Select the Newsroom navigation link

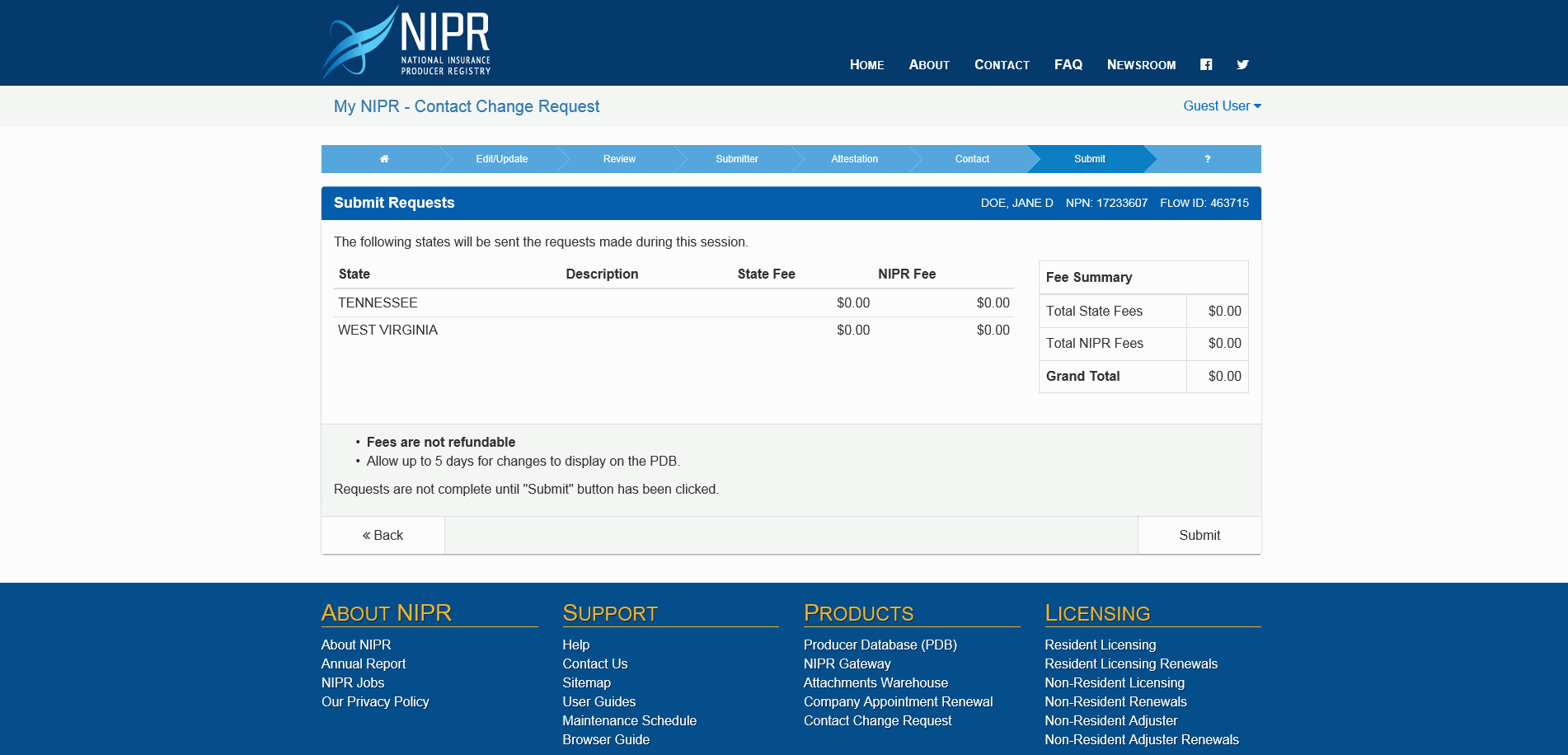click(x=1141, y=65)
